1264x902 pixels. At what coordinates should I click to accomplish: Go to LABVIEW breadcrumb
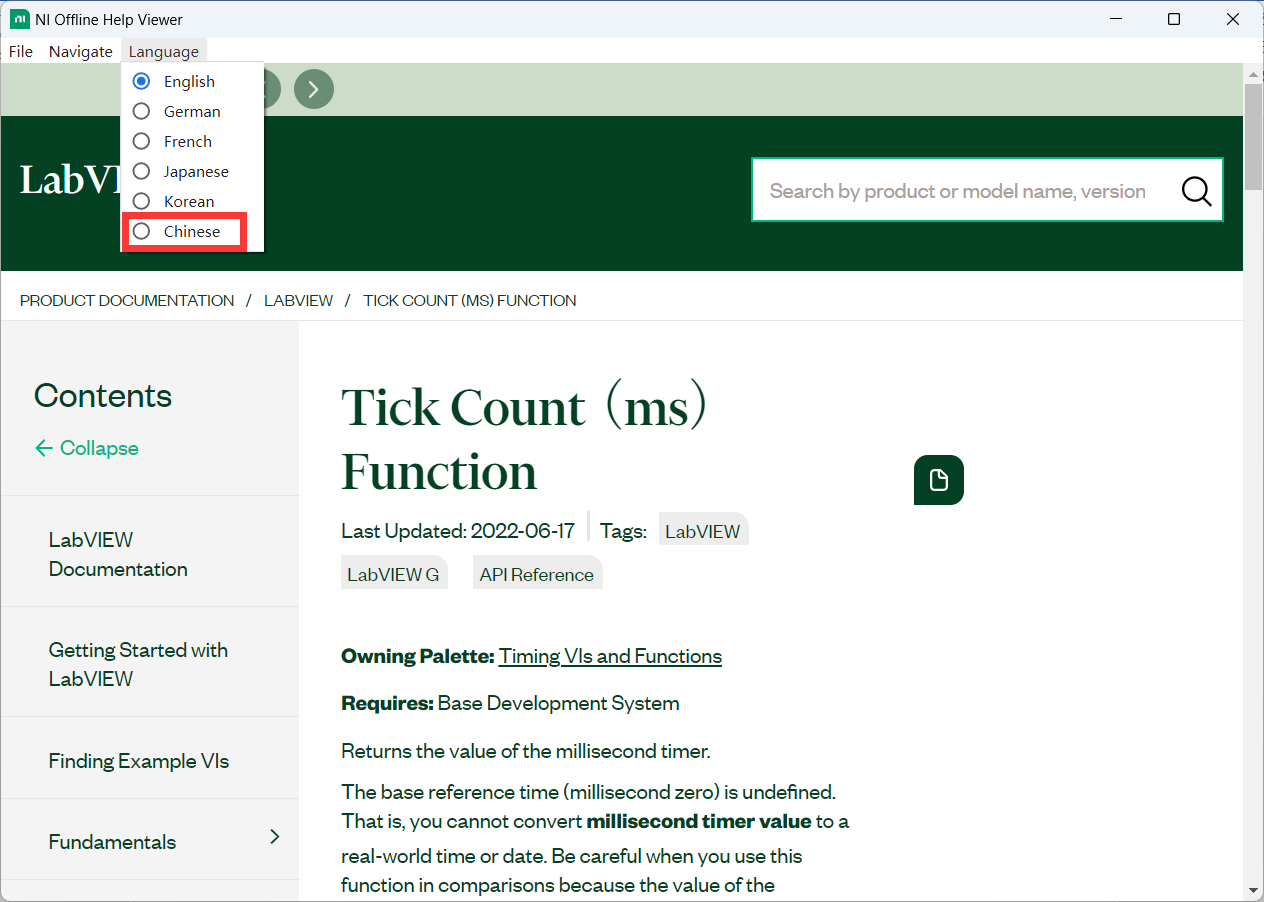click(299, 300)
